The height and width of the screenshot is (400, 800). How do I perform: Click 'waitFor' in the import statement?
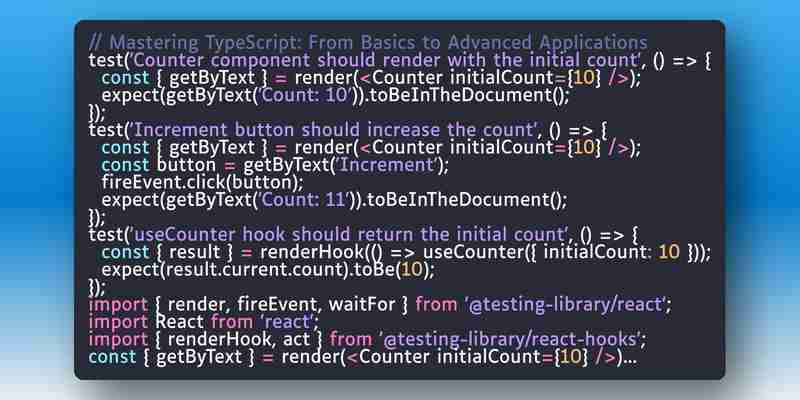click(x=362, y=305)
